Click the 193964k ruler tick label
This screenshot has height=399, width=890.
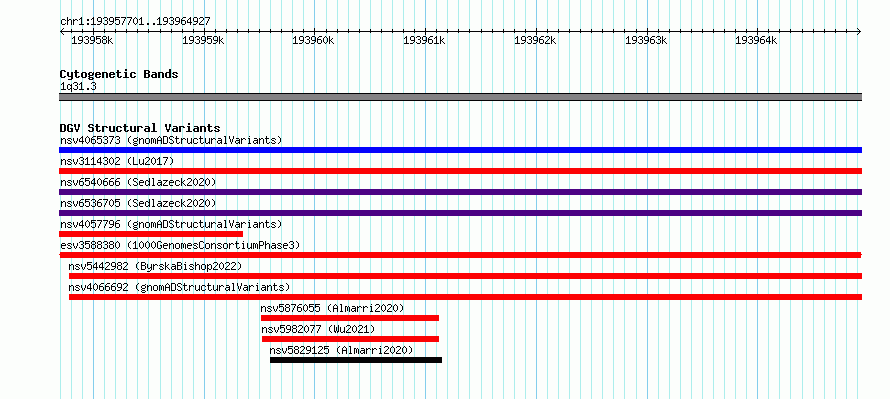click(756, 40)
